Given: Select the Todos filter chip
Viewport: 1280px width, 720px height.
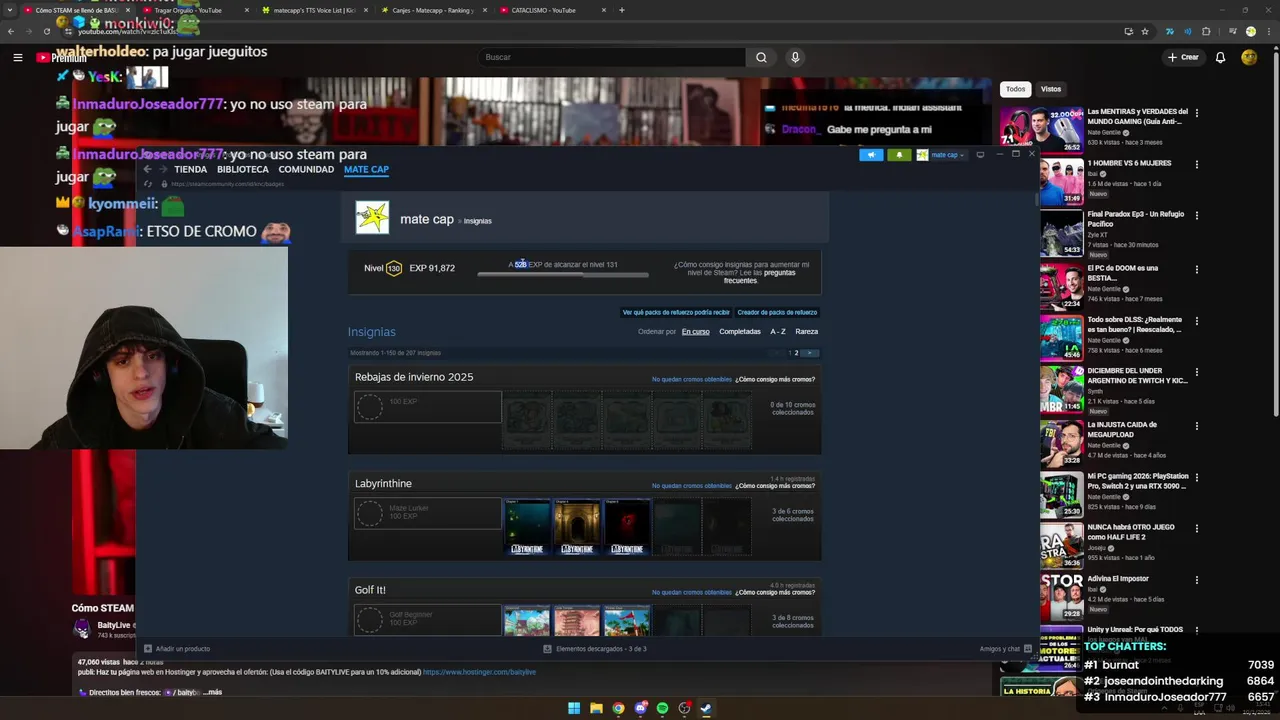Looking at the screenshot, I should [1015, 89].
